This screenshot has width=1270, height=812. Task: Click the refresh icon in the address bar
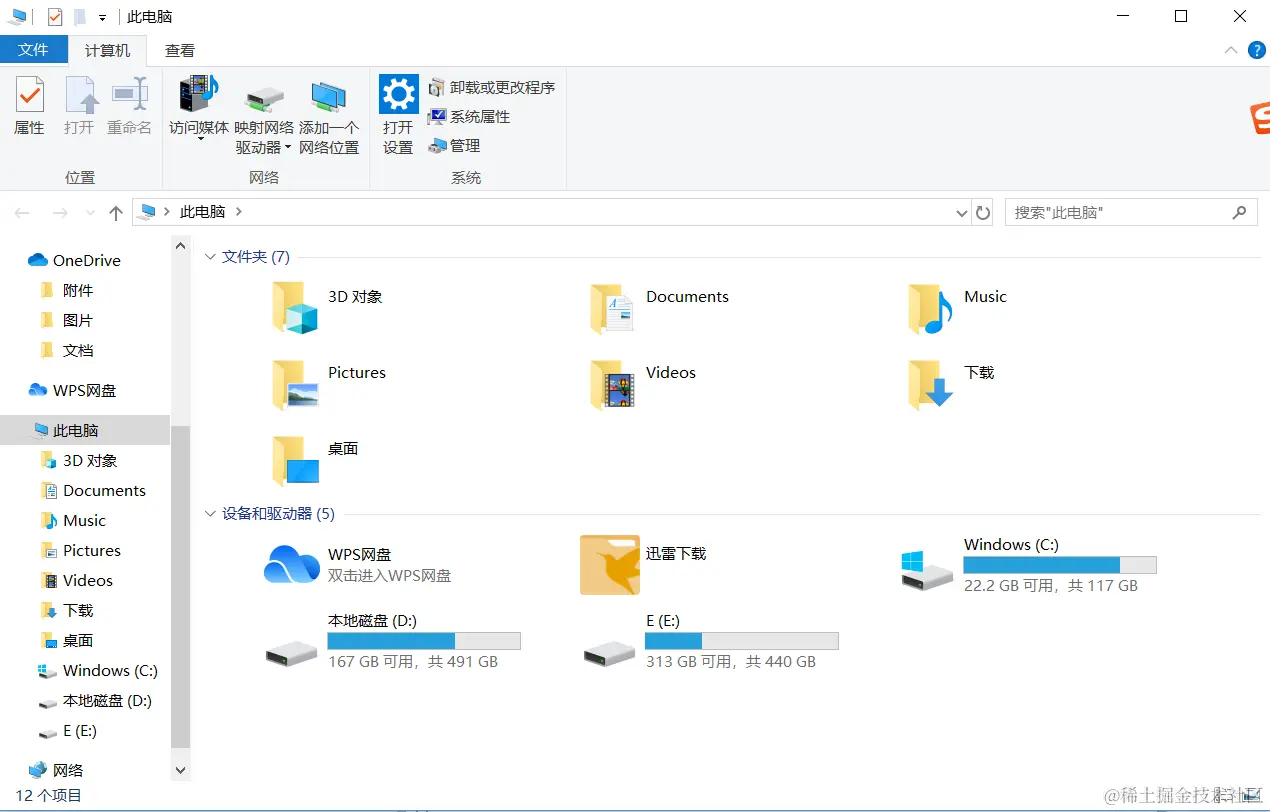981,211
